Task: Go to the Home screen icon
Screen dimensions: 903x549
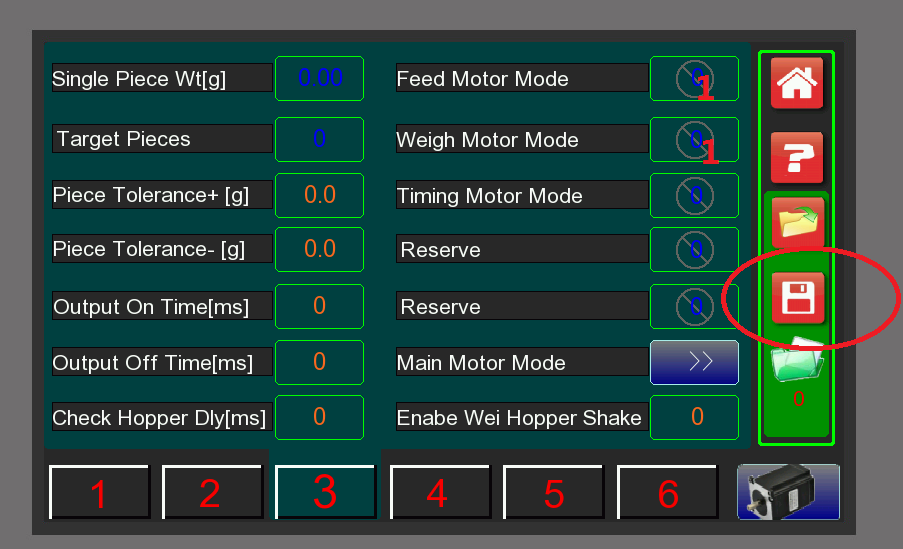Action: click(796, 83)
